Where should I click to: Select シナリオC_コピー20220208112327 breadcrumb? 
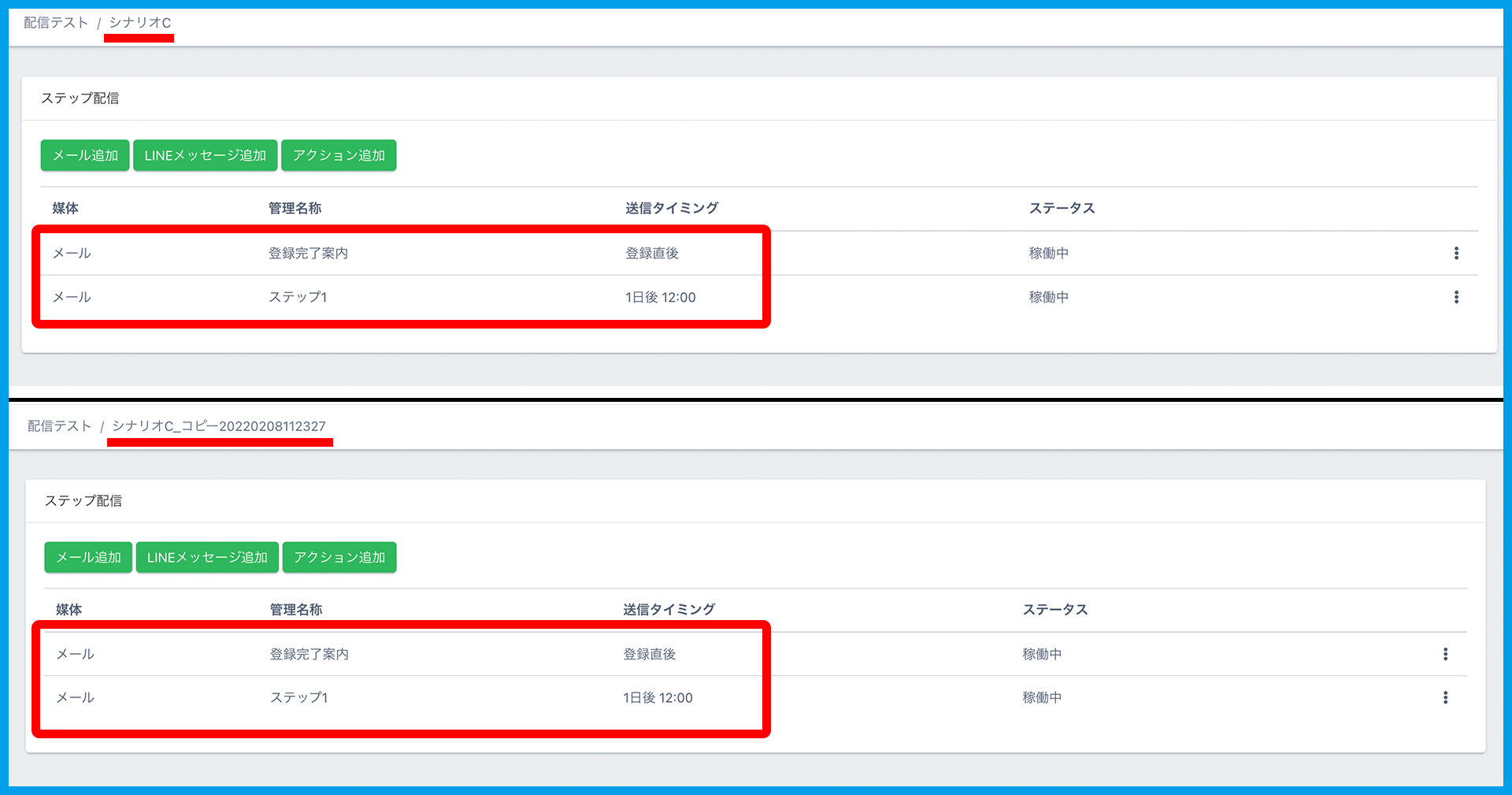pos(219,426)
